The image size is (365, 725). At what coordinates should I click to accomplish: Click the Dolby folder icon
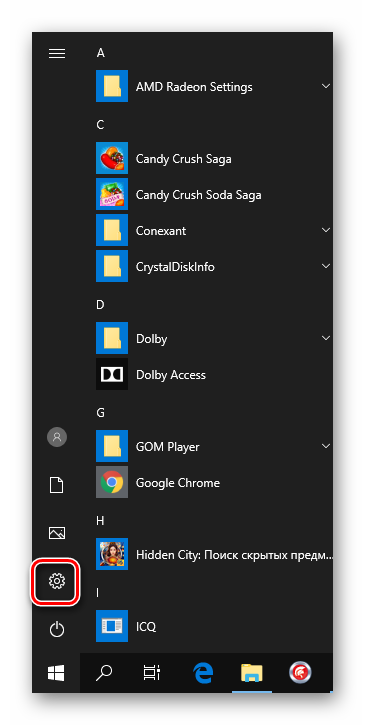pos(112,338)
